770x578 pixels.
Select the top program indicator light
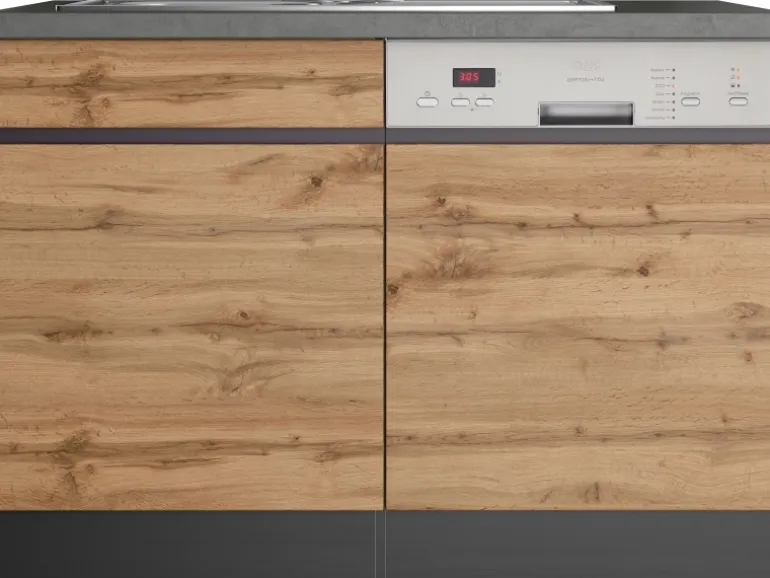pyautogui.click(x=673, y=71)
